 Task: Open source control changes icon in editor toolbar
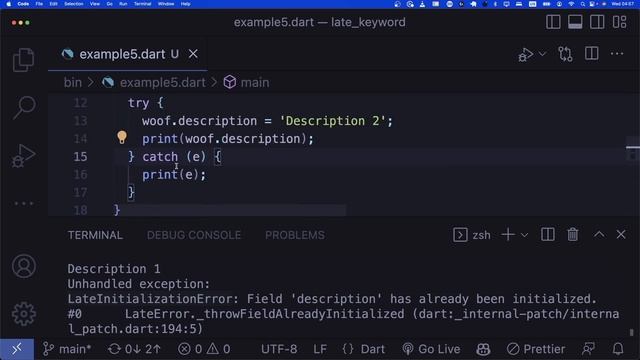coord(565,54)
